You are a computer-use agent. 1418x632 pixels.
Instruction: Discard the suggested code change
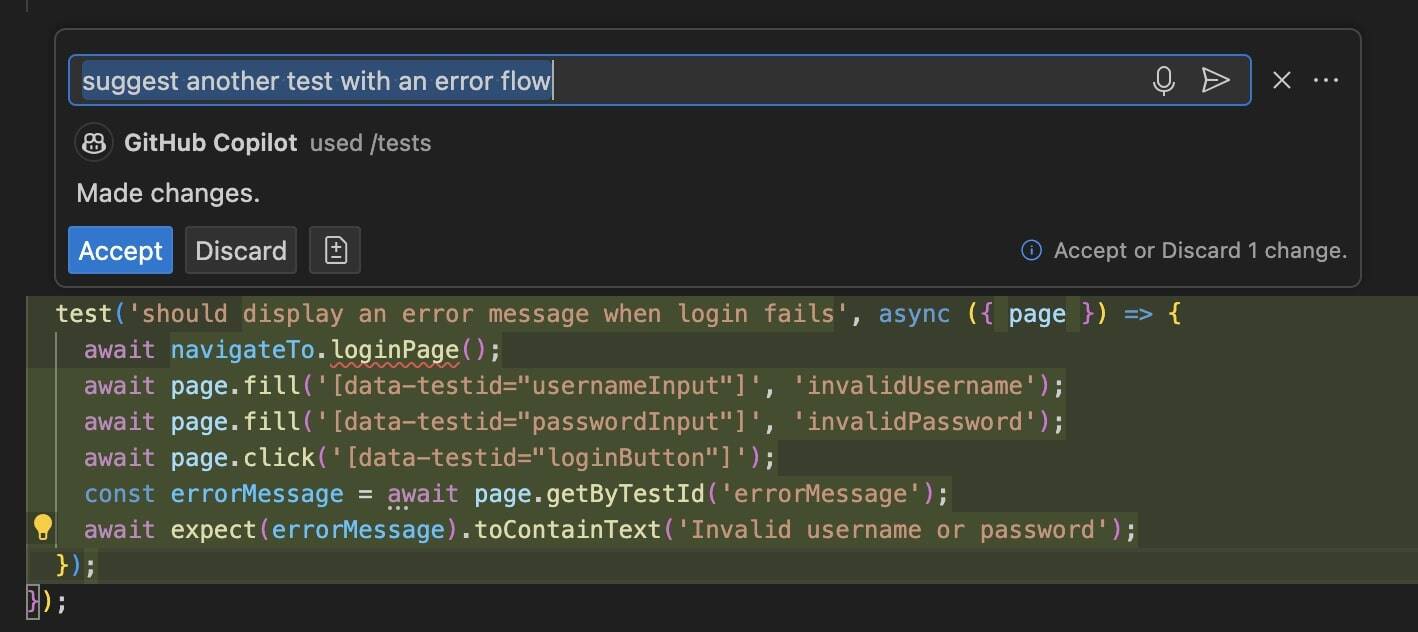coord(240,250)
